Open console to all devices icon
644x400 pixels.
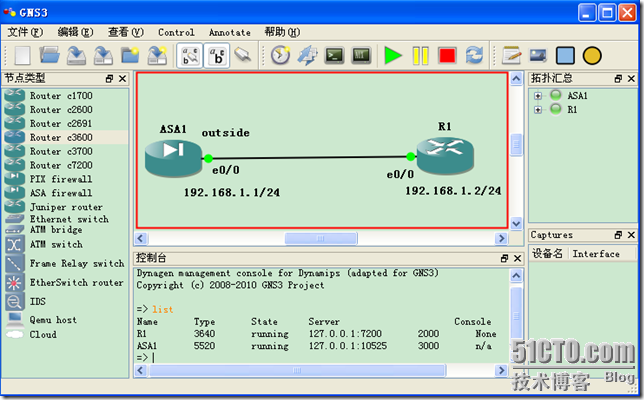coord(334,55)
